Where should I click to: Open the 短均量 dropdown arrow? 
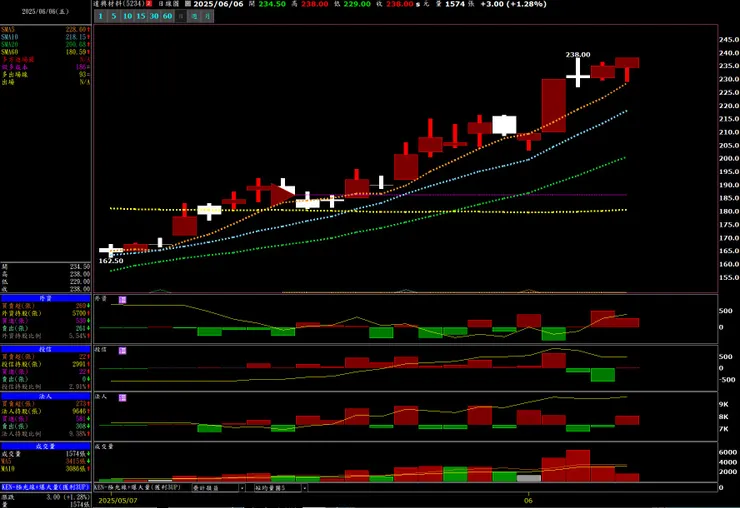coord(304,488)
